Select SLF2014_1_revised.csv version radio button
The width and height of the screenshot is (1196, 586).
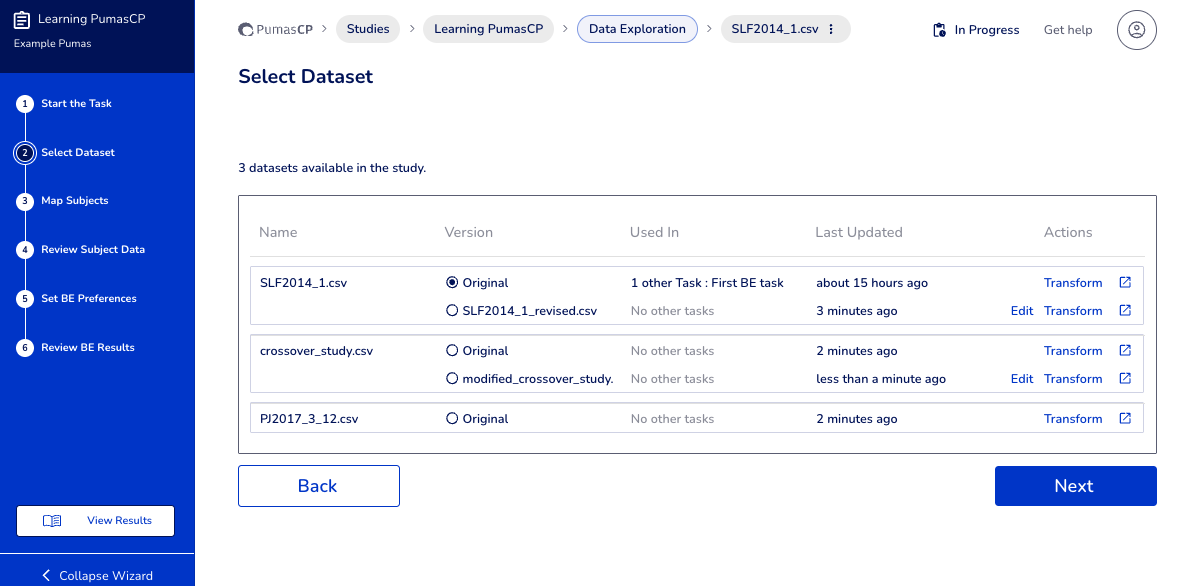pyautogui.click(x=452, y=311)
